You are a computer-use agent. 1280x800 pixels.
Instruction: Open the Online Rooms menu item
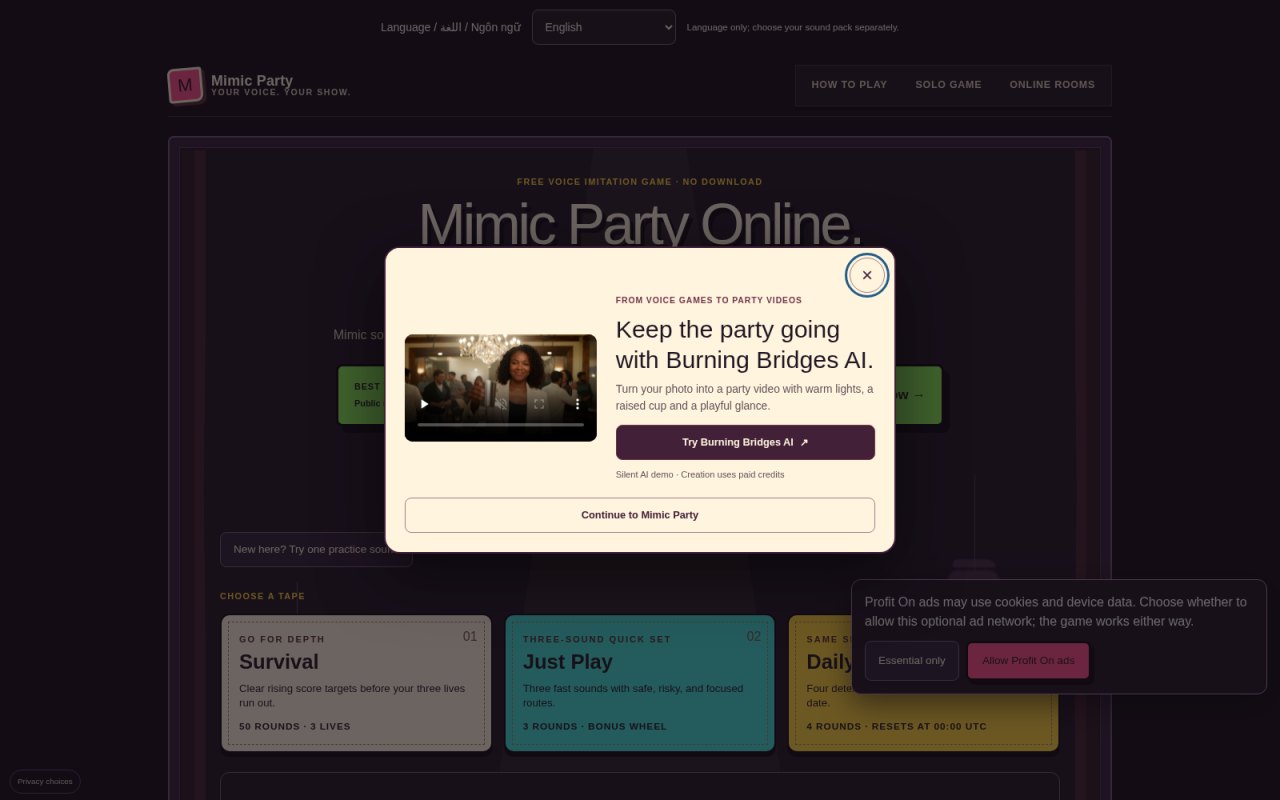1052,85
